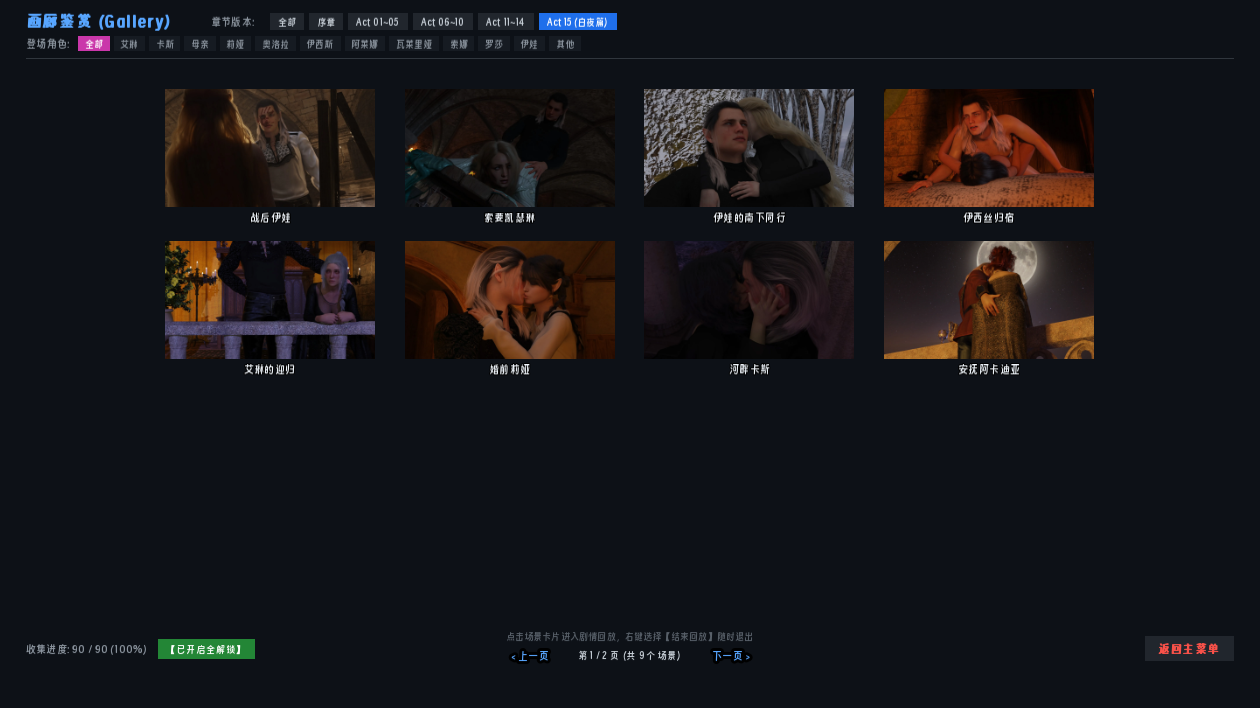This screenshot has width=1260, height=708.
Task: Filter by character 母亲
Action: point(200,44)
